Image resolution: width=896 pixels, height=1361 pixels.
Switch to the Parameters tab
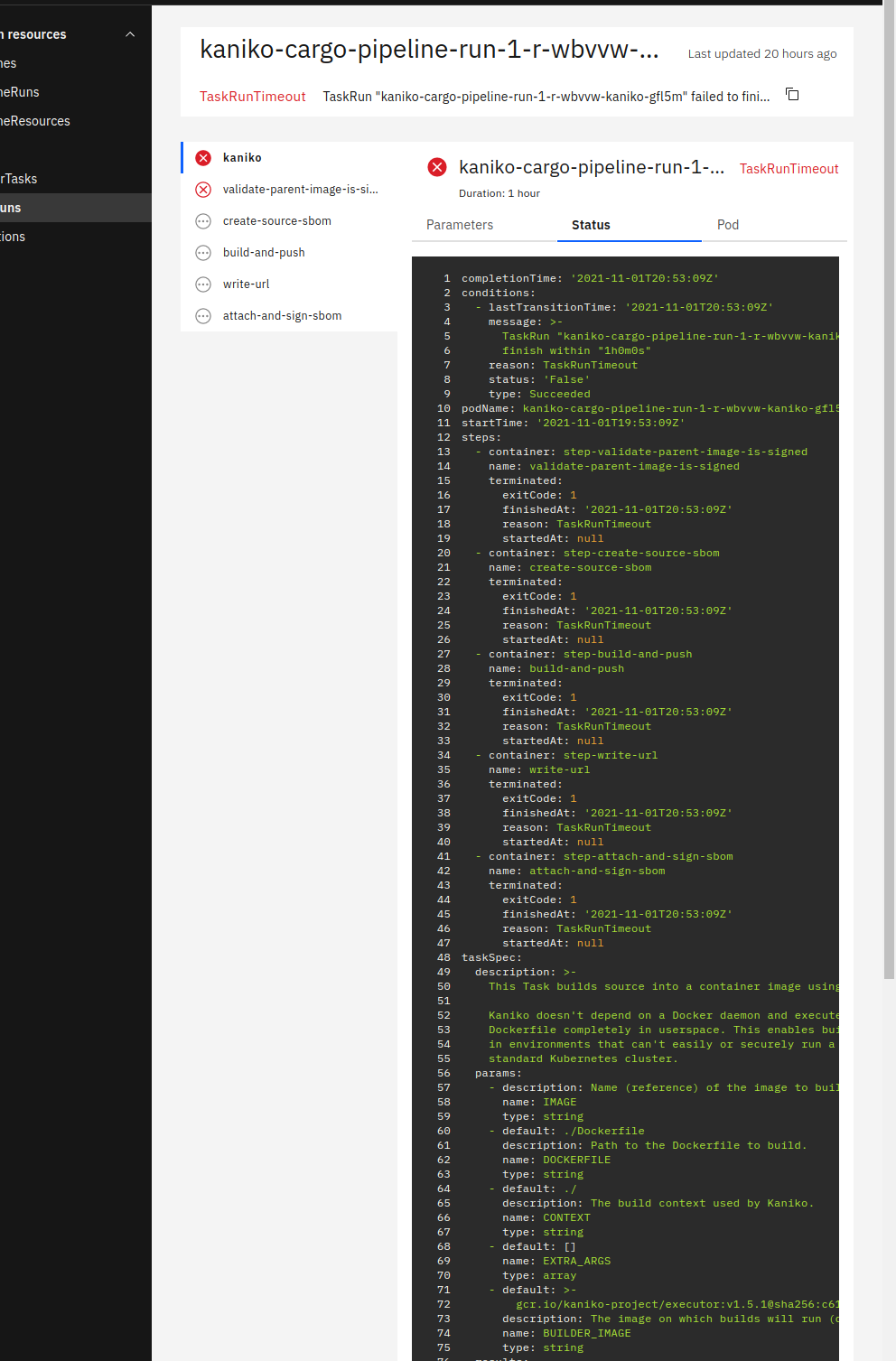460,224
